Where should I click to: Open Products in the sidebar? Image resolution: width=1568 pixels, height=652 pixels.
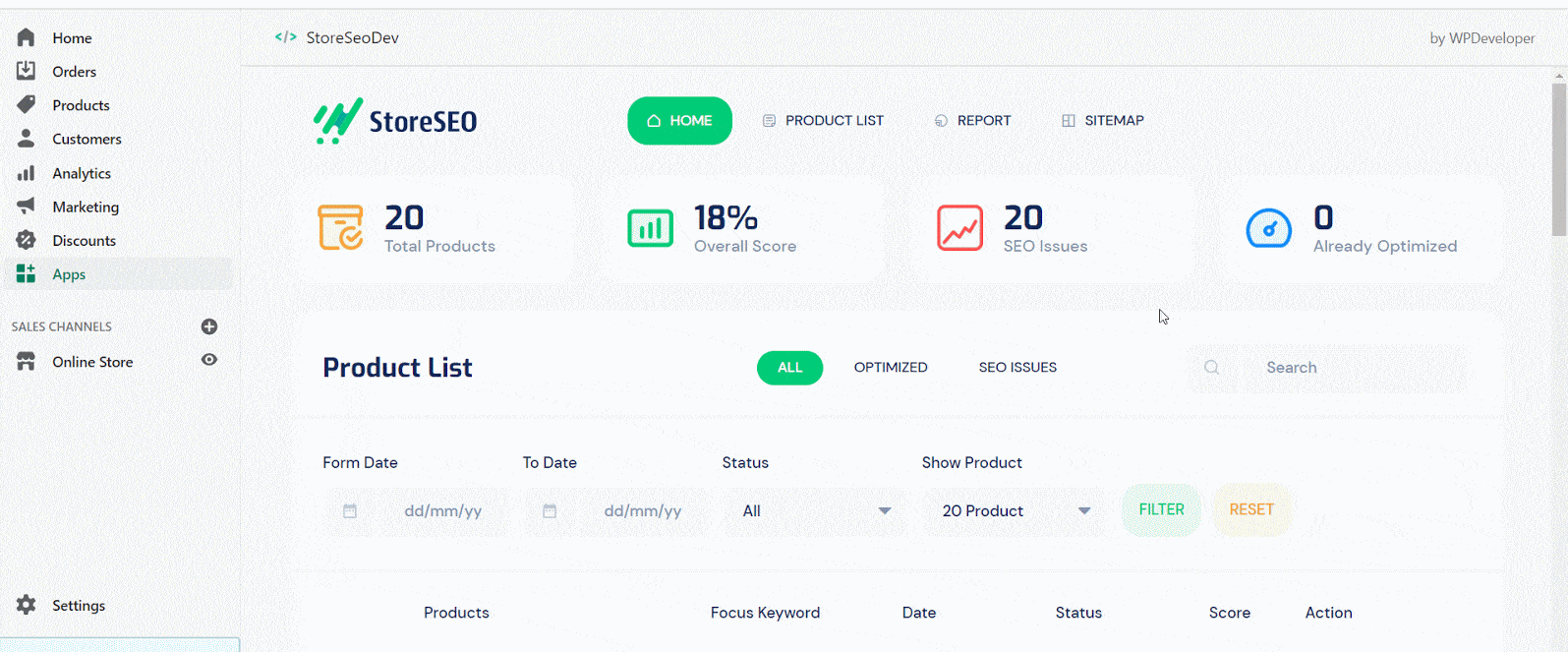[81, 104]
